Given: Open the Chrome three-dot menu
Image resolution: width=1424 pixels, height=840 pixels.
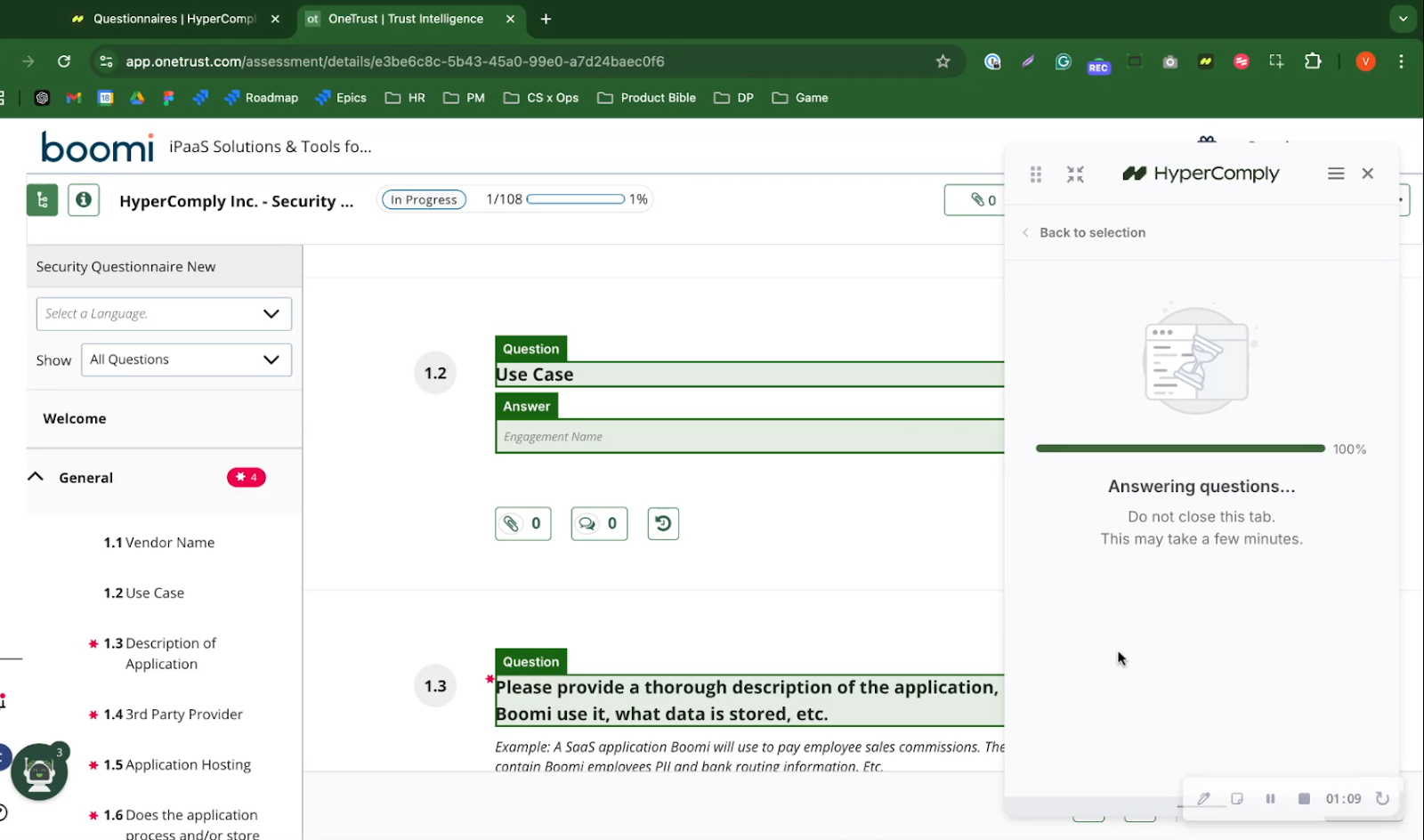Looking at the screenshot, I should click(1401, 61).
